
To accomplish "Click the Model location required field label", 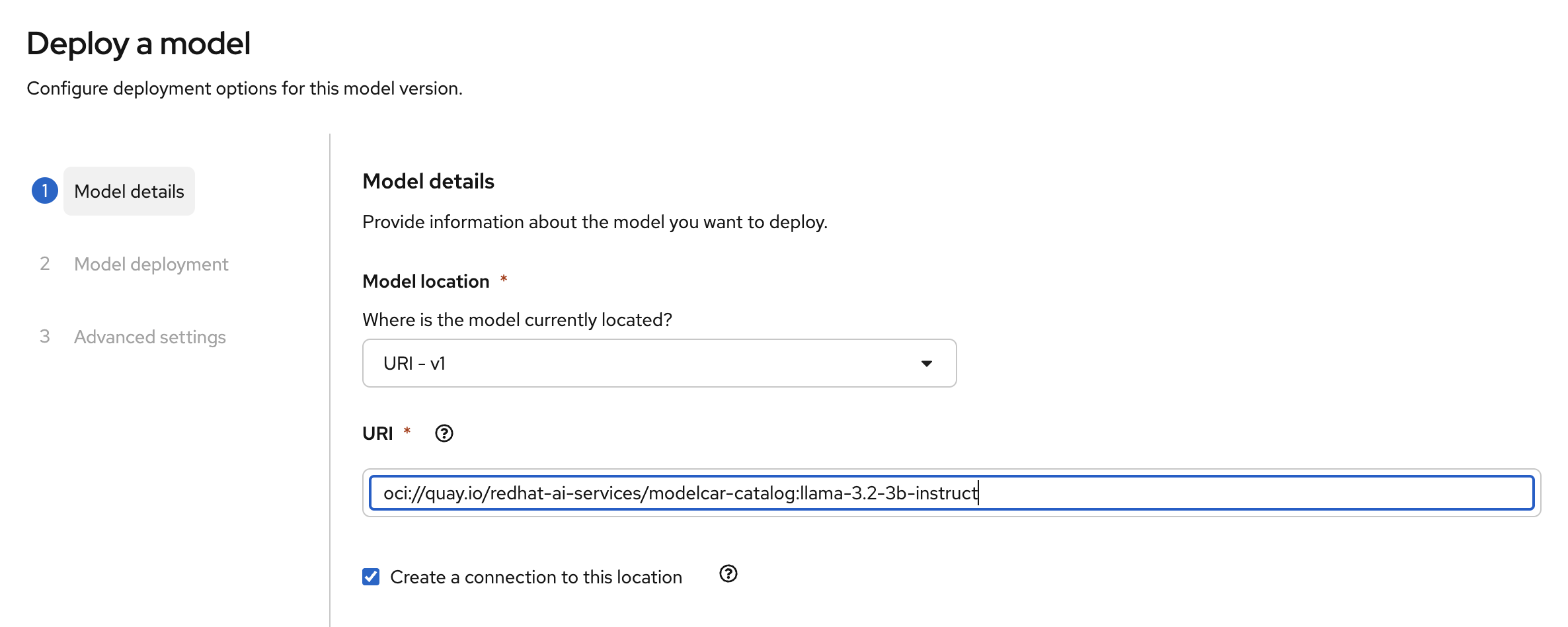I will [426, 280].
